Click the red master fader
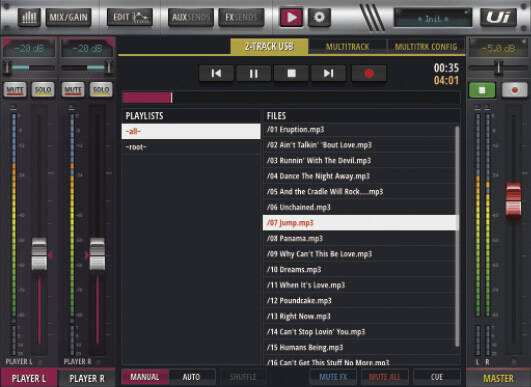Image resolution: width=531 pixels, height=387 pixels. tap(513, 200)
